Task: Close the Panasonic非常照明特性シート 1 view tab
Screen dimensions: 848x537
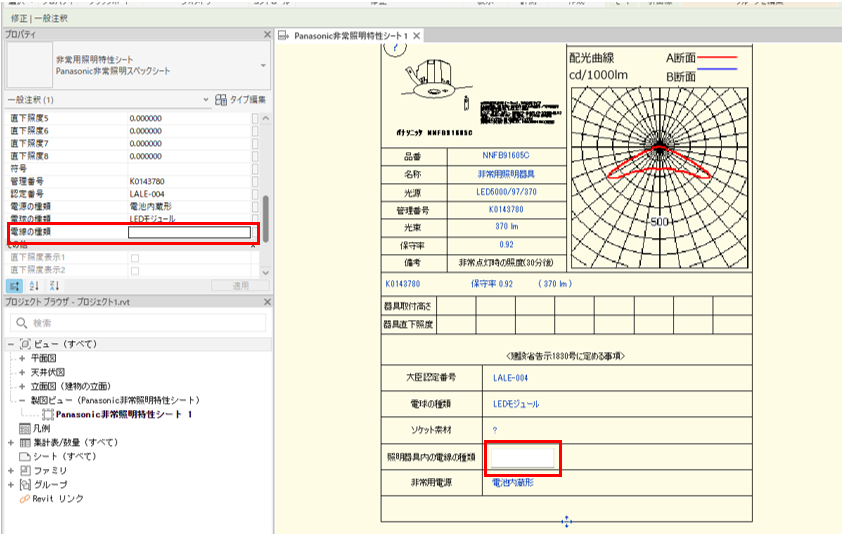Action: pyautogui.click(x=418, y=36)
